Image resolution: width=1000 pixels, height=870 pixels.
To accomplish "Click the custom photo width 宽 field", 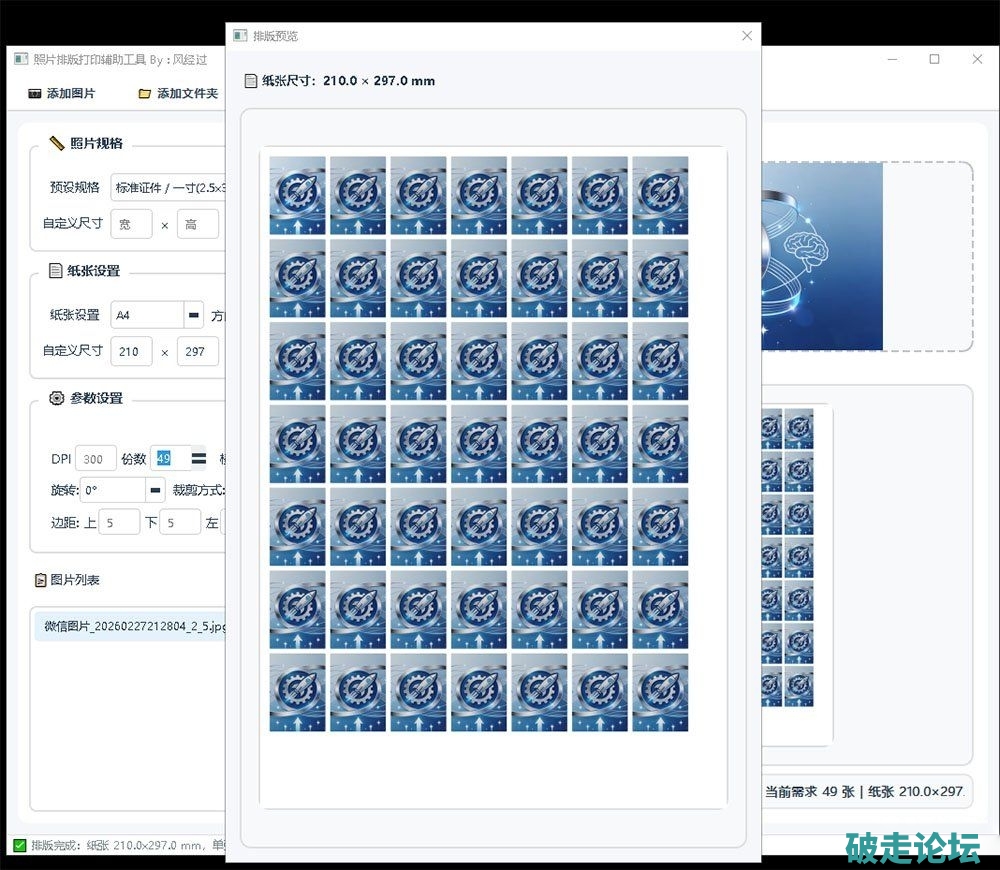I will (131, 224).
